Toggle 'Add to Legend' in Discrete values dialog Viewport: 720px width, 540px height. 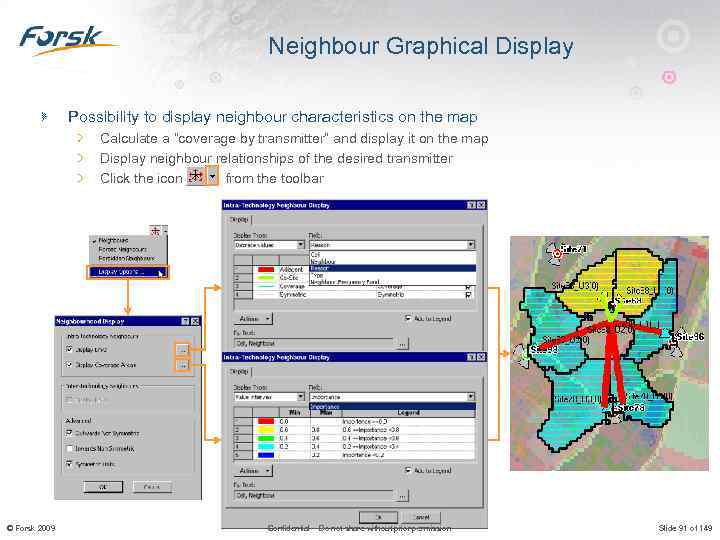point(408,318)
